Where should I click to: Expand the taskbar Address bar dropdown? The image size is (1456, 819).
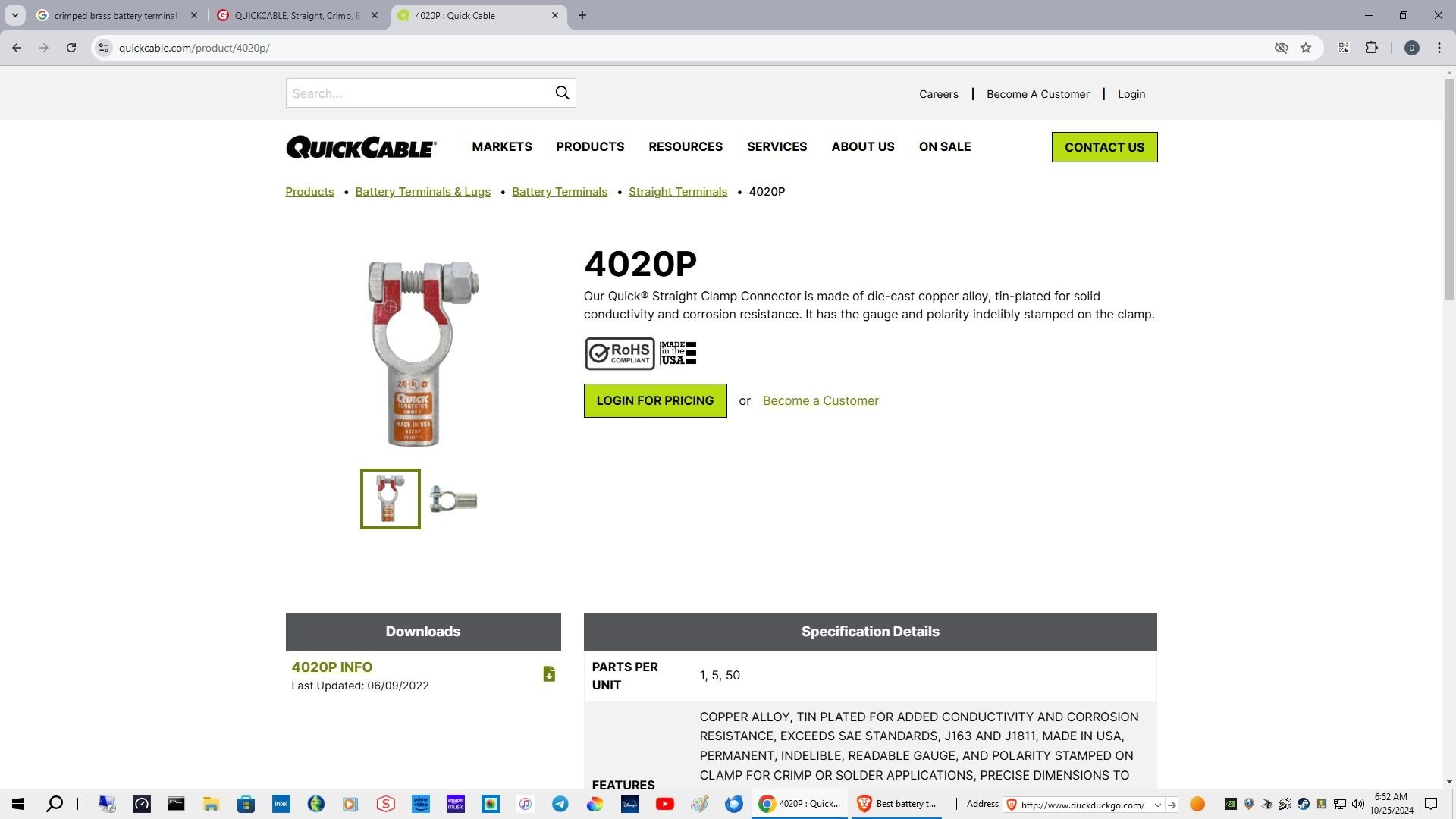(1157, 805)
